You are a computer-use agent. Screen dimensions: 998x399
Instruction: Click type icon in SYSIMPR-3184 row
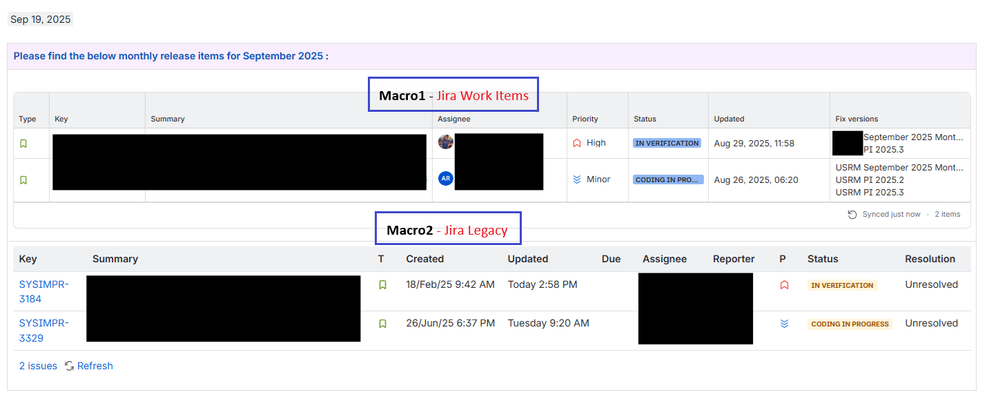point(383,285)
